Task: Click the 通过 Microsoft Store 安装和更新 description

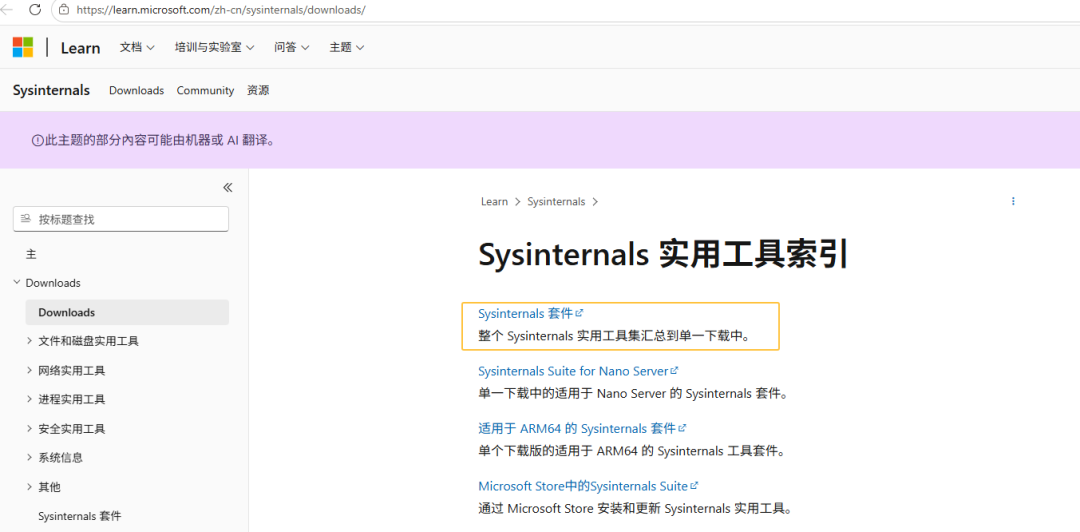Action: point(635,509)
